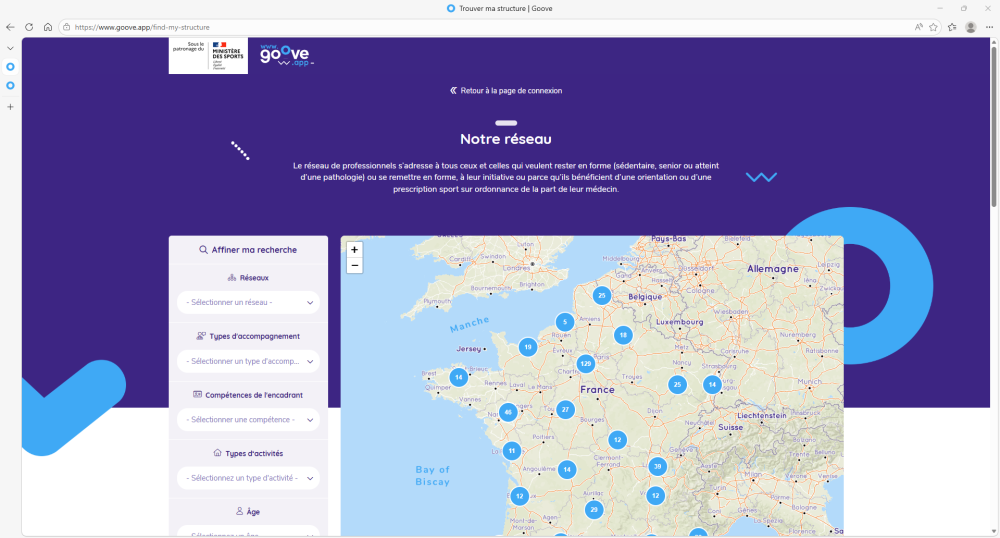Click the Luxembourg label on the map
1000x538 pixels.
tap(680, 322)
